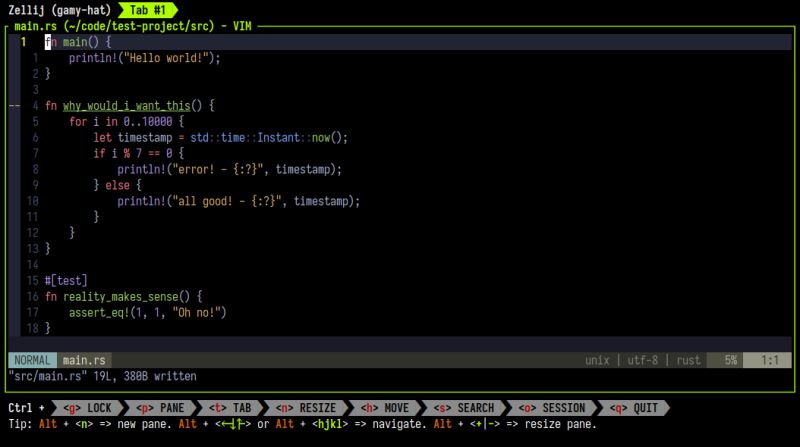
Task: Click the NORMAL mode indicator in status line
Action: click(x=32, y=360)
